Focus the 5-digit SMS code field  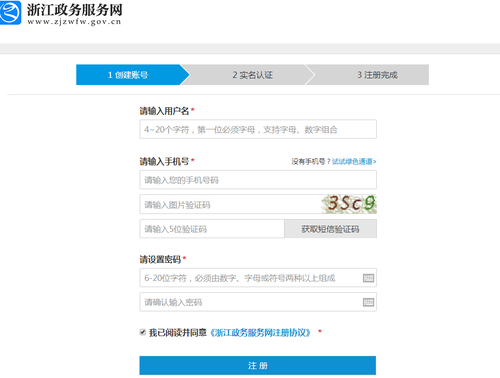tap(212, 229)
